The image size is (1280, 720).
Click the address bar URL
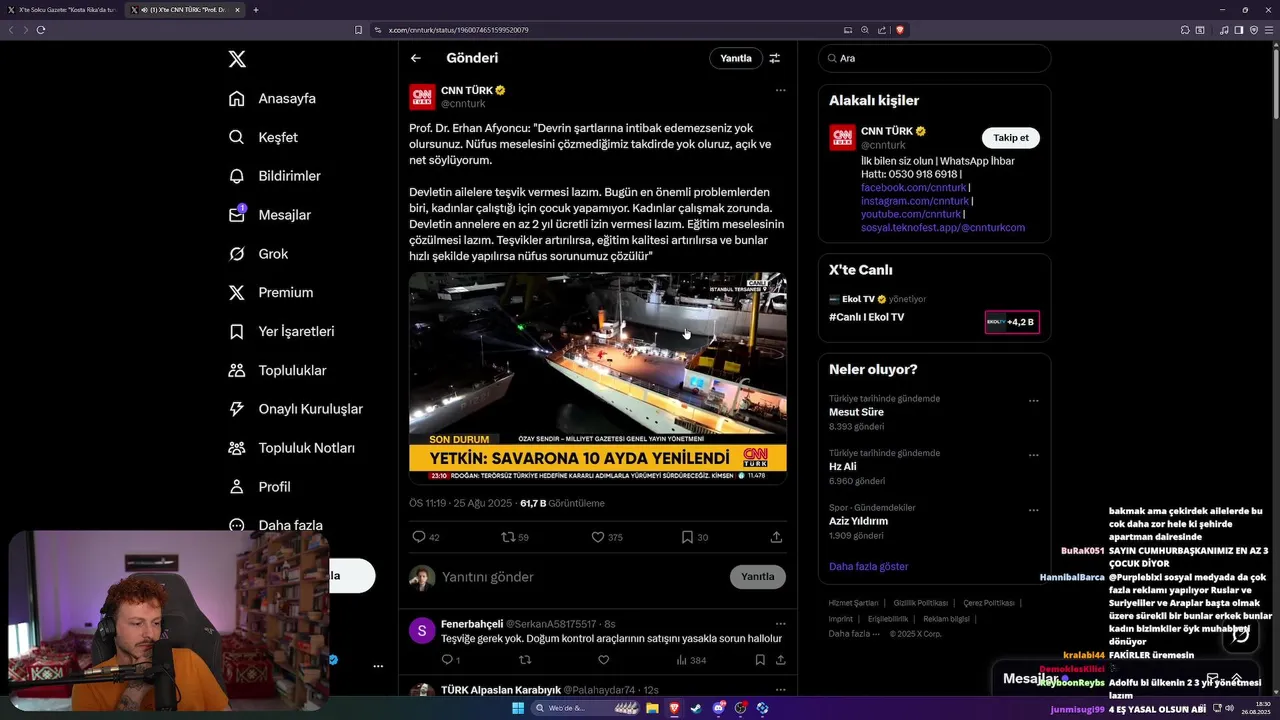click(458, 30)
